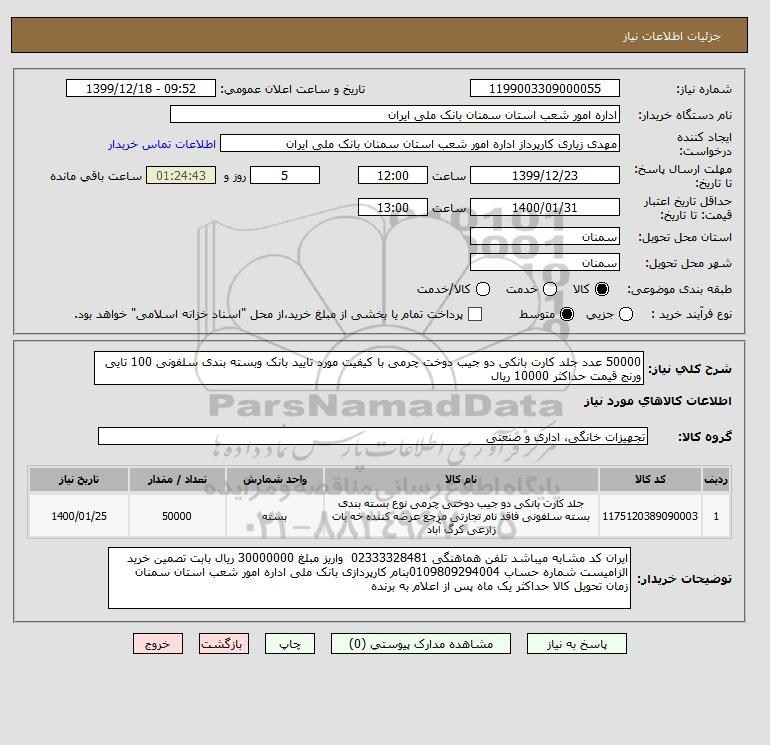Click the ردیف column header

[x=716, y=479]
